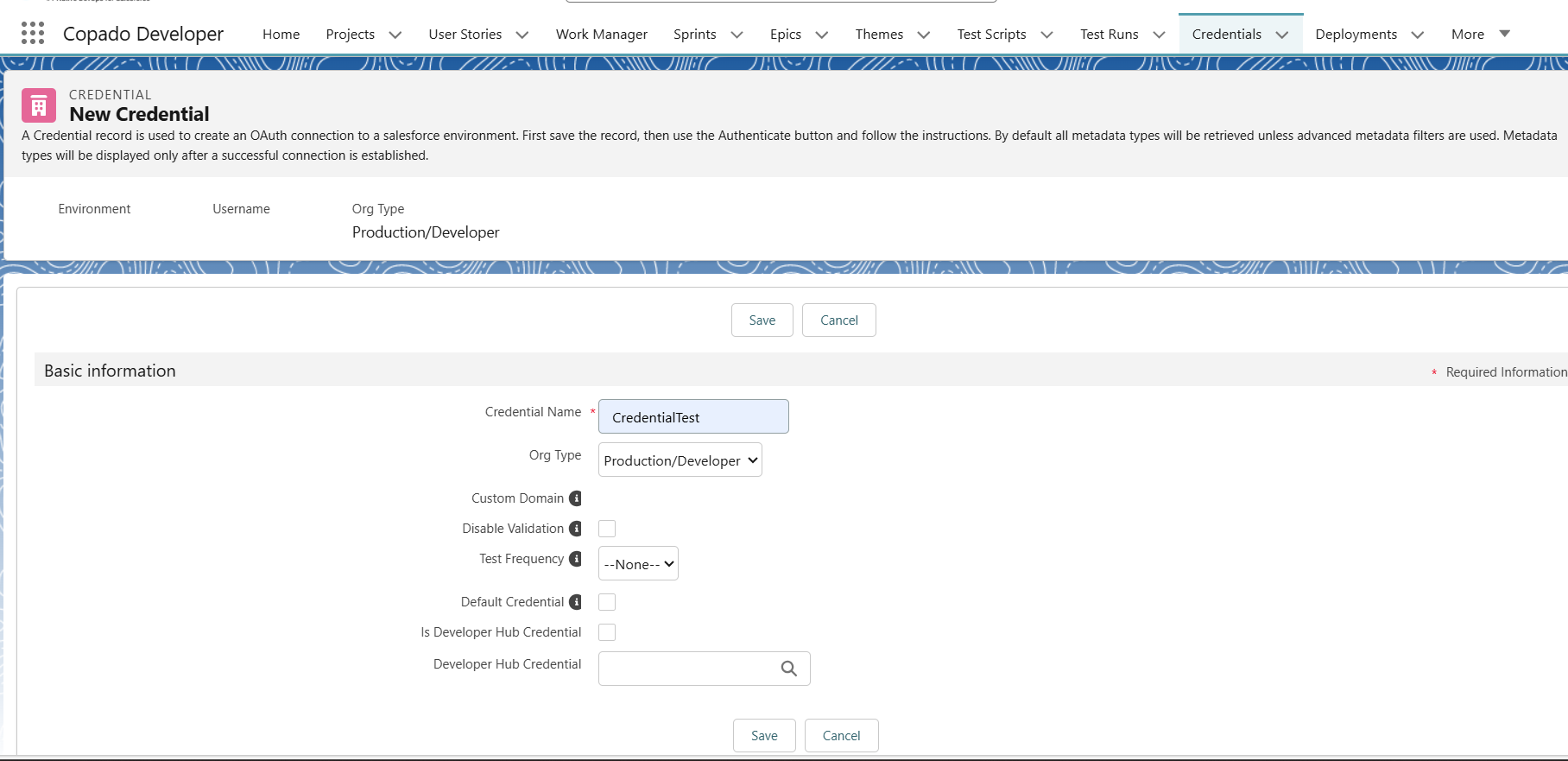
Task: Click the bottom Cancel button
Action: pos(842,735)
